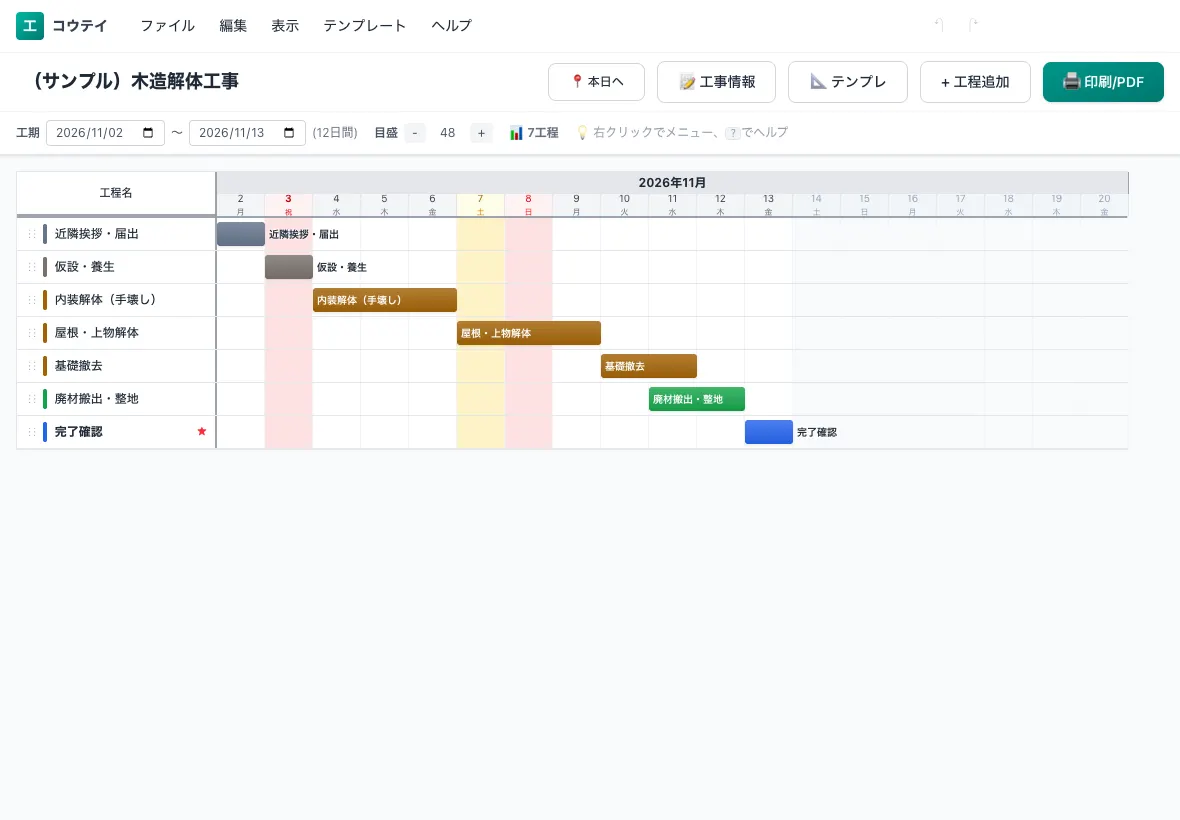Click Saturday date 7 in calendar header

point(480,205)
